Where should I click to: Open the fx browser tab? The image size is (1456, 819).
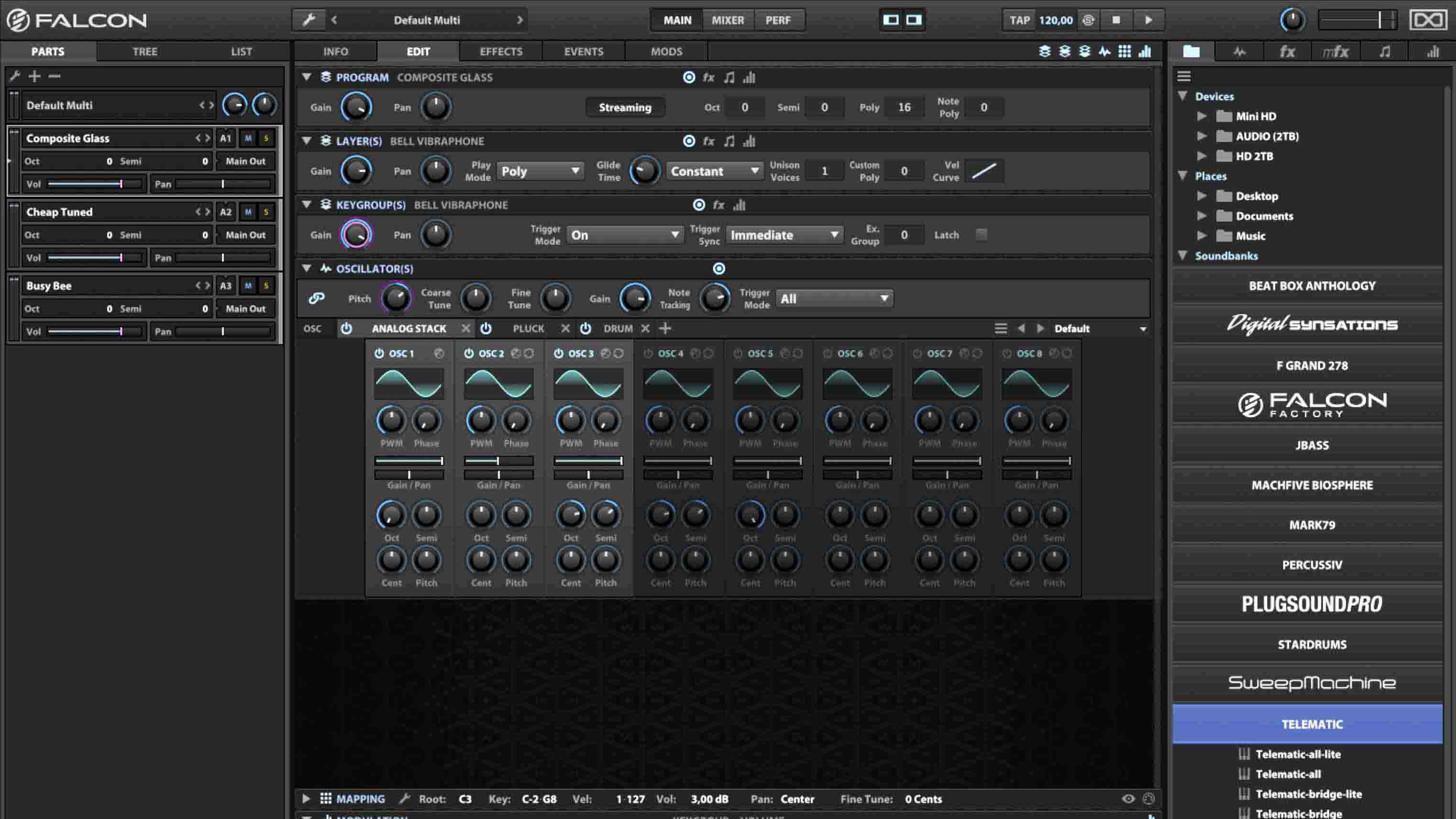click(1287, 52)
